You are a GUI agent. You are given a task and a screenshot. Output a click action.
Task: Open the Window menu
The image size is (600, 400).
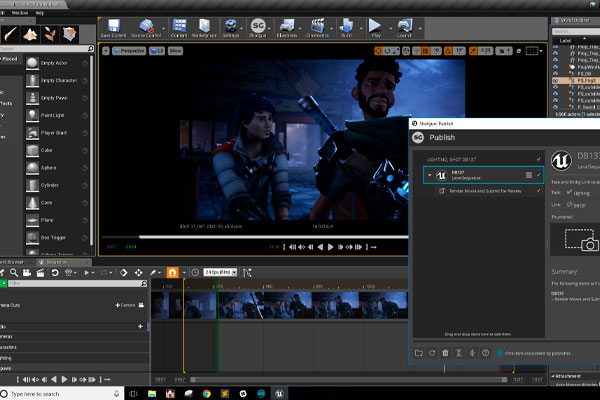point(20,13)
